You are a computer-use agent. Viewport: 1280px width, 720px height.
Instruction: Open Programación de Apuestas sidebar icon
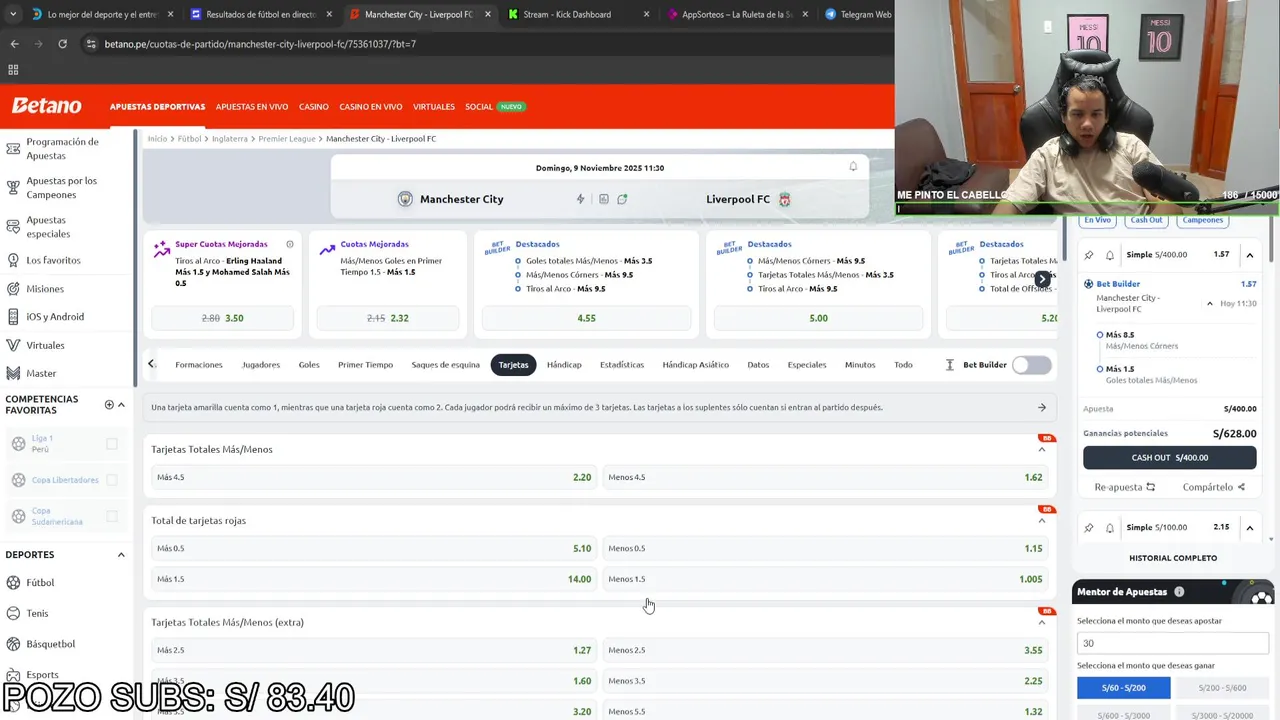pos(13,149)
